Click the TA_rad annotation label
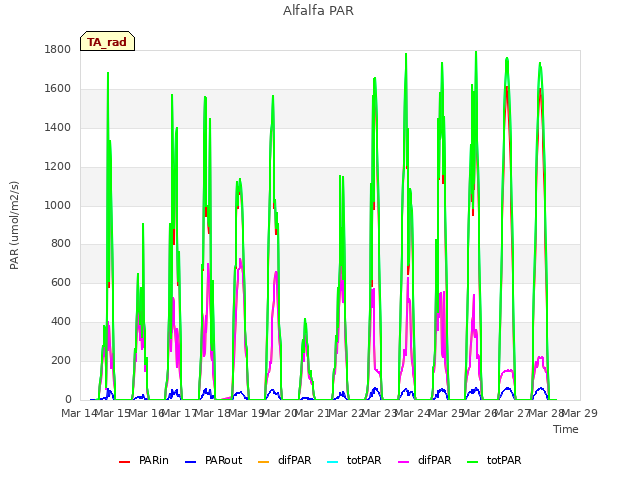 pyautogui.click(x=107, y=41)
